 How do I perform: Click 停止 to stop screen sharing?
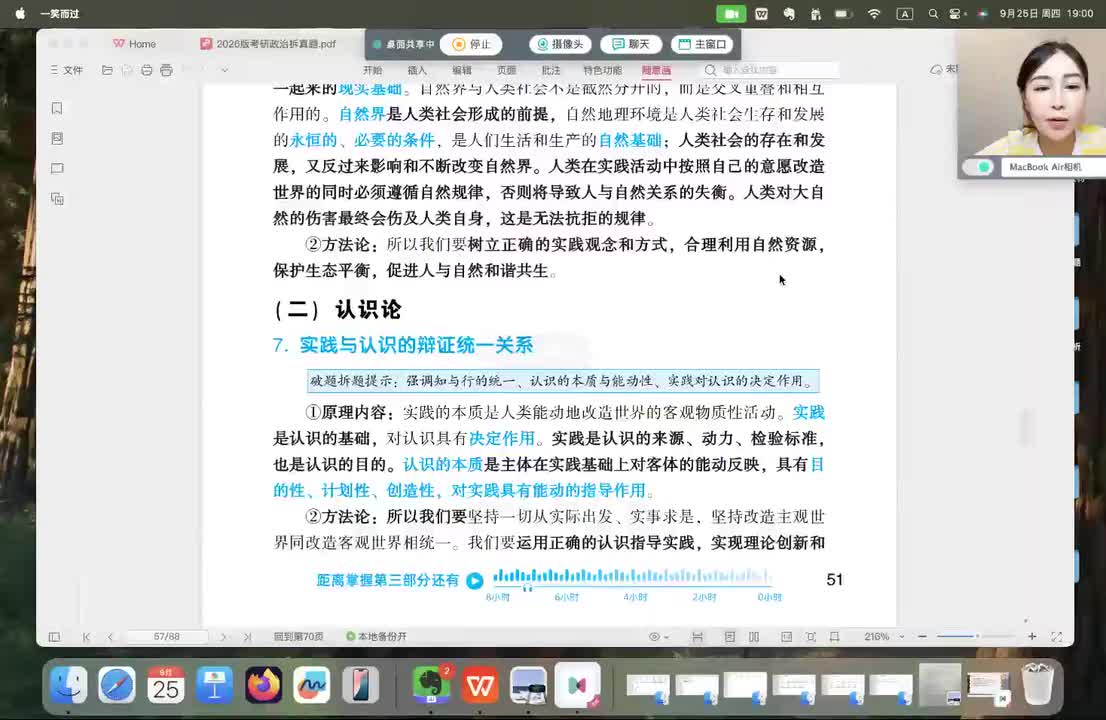(471, 44)
